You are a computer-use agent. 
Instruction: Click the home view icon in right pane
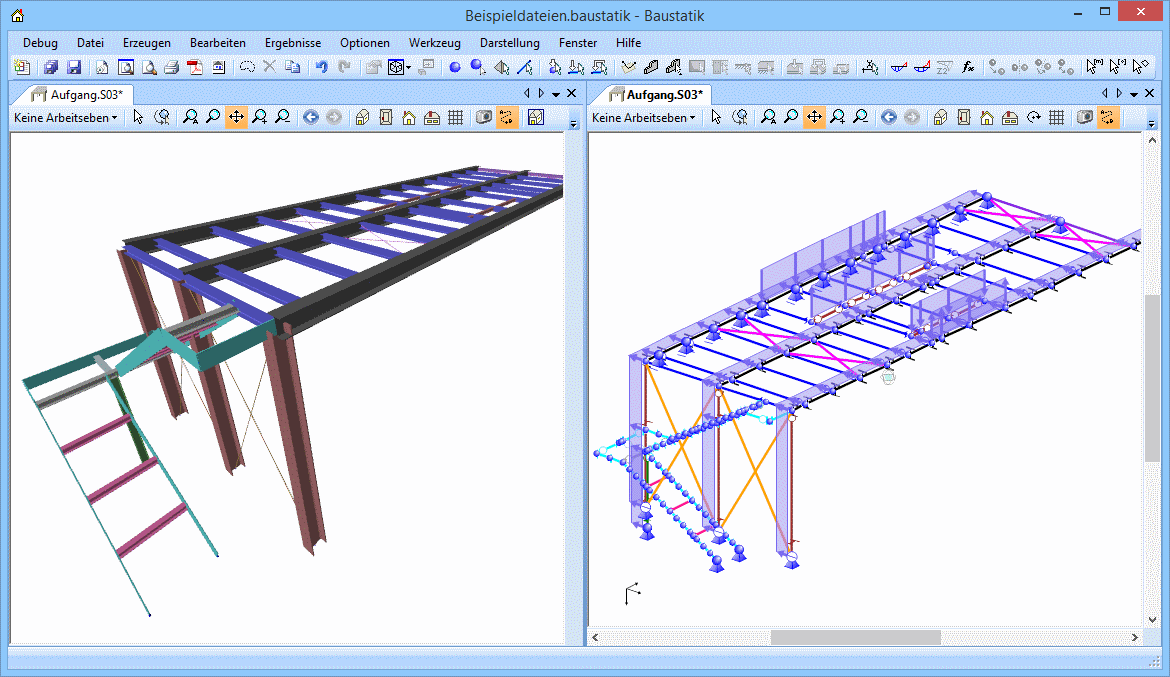click(x=987, y=118)
